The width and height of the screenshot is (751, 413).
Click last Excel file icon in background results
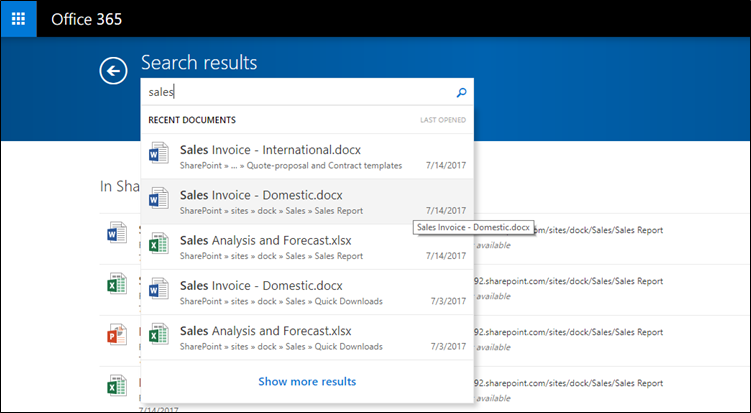coord(117,385)
